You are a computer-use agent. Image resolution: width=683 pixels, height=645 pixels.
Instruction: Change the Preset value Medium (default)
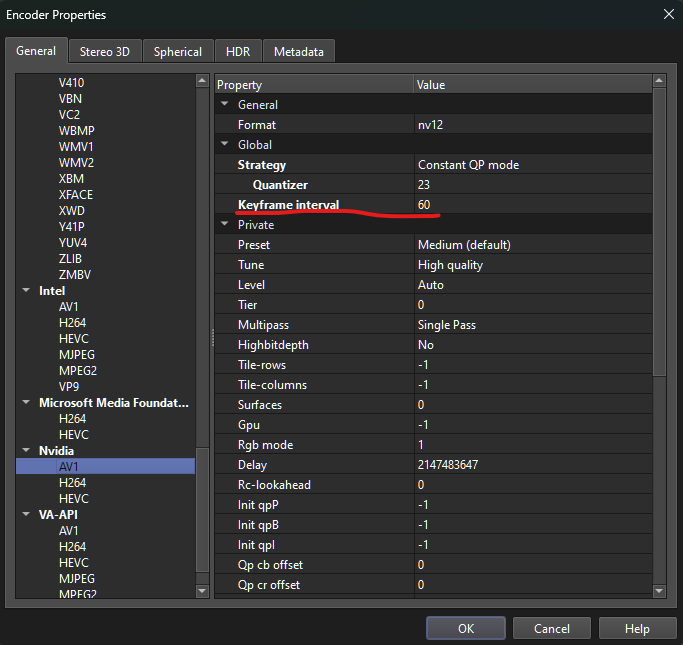pyautogui.click(x=530, y=245)
